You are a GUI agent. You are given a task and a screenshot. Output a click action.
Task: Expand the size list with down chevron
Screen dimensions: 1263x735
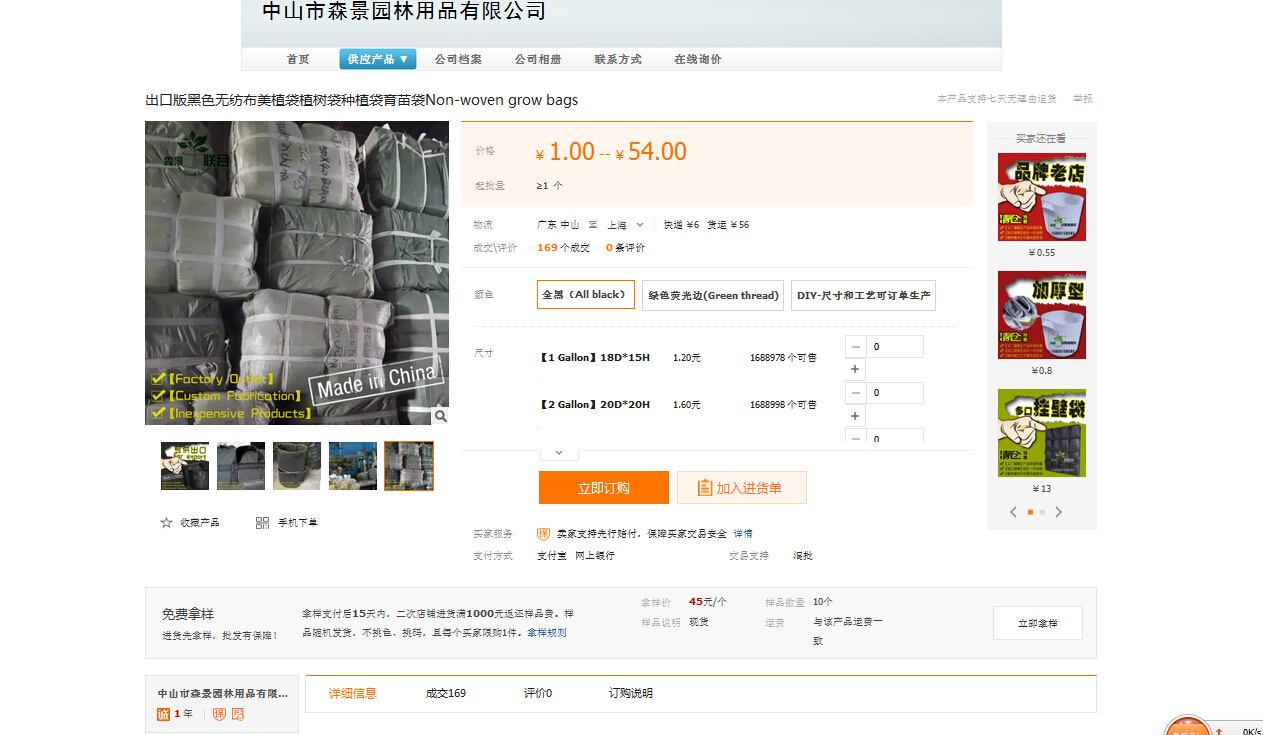click(x=559, y=452)
